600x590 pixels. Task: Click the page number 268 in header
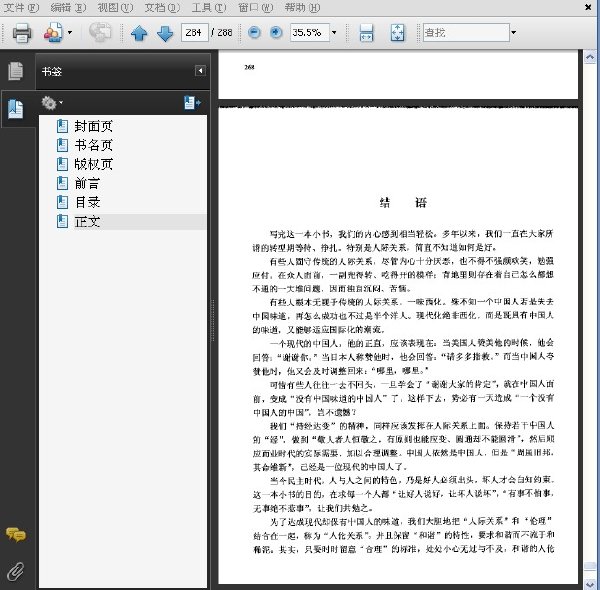249,67
